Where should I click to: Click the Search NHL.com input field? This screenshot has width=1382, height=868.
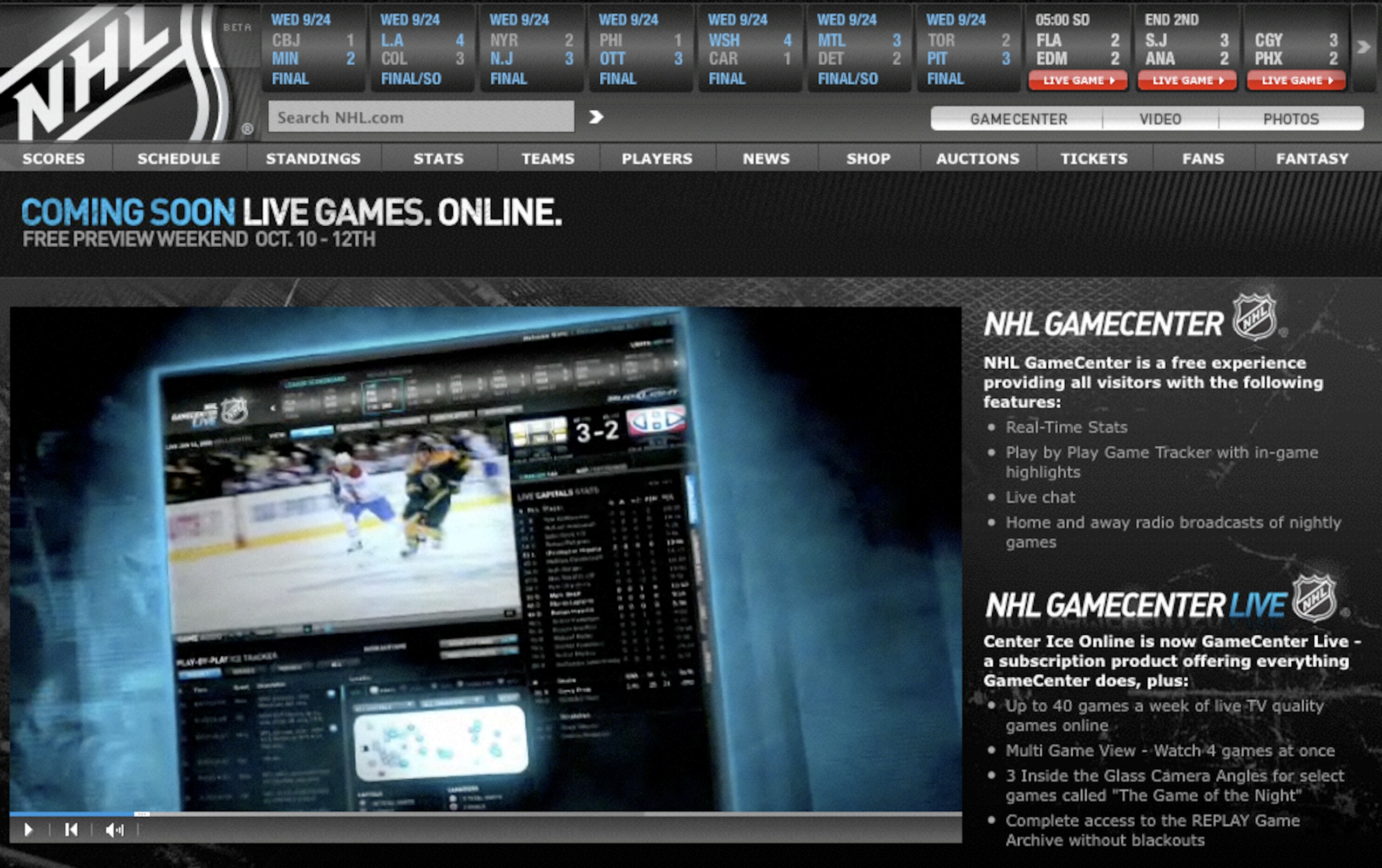pos(421,117)
